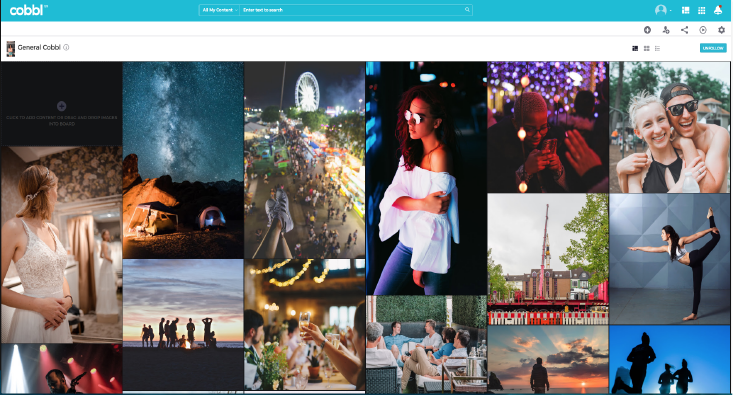
Task: Open the boards dashboard icon in header
Action: click(x=685, y=10)
